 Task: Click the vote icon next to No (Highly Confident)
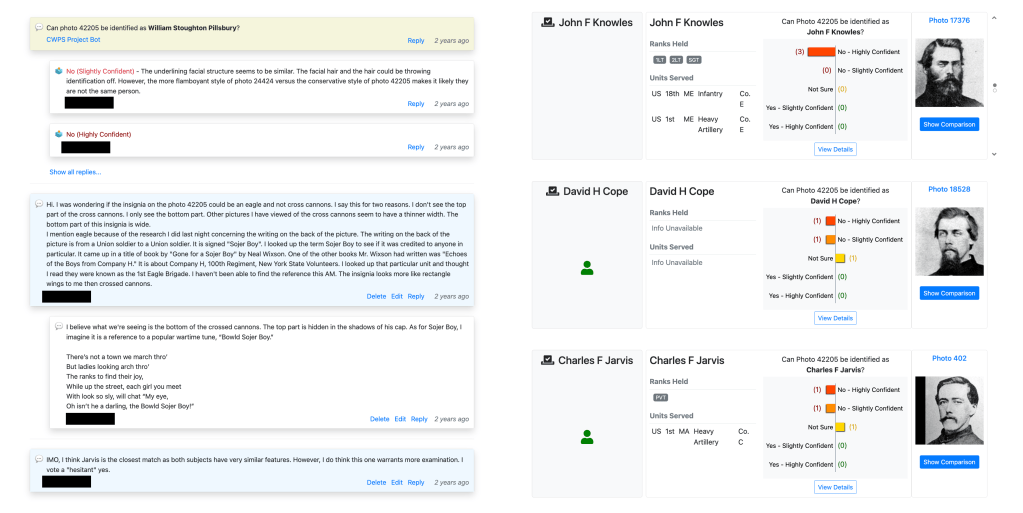click(x=59, y=134)
